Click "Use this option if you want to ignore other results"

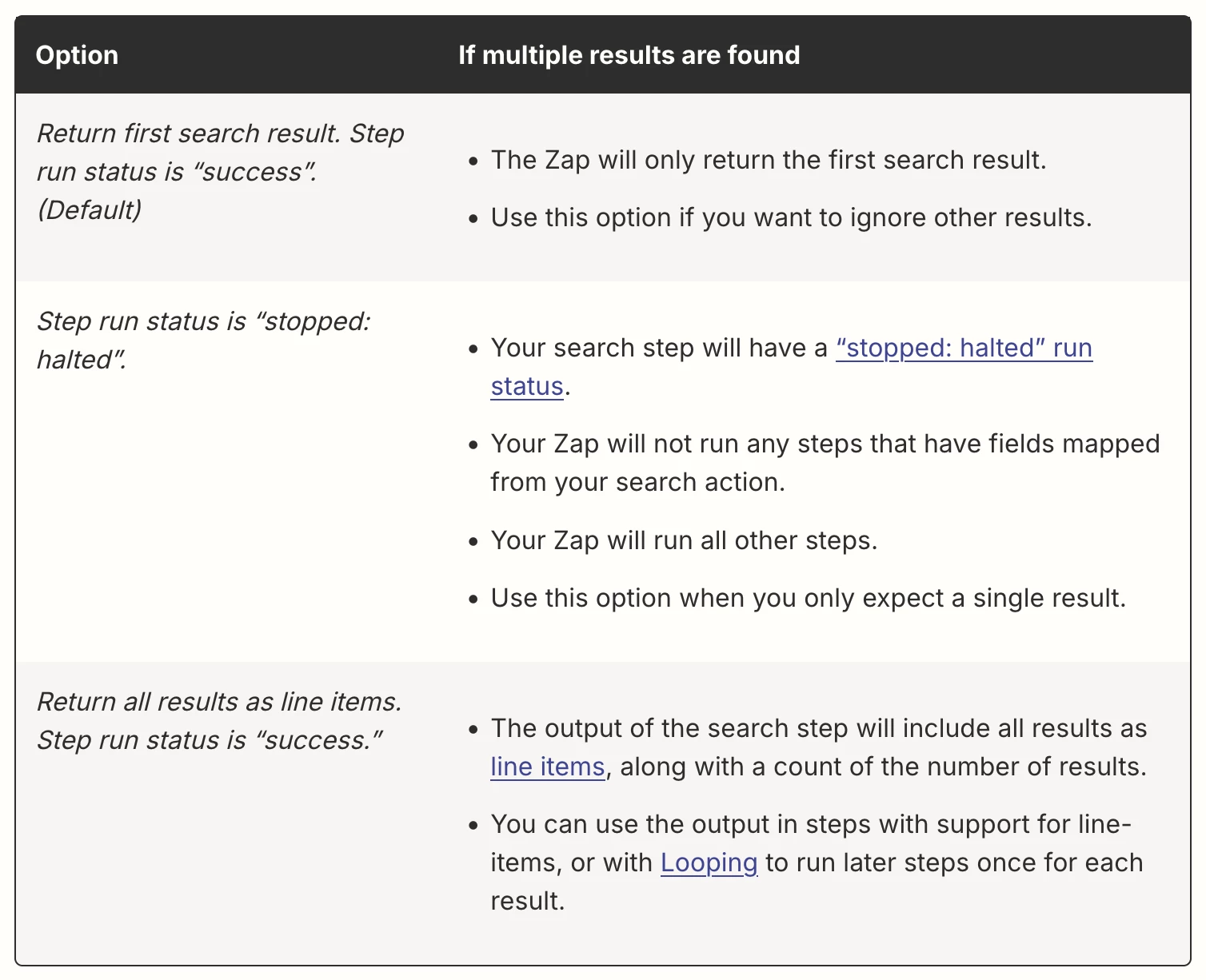point(791,217)
